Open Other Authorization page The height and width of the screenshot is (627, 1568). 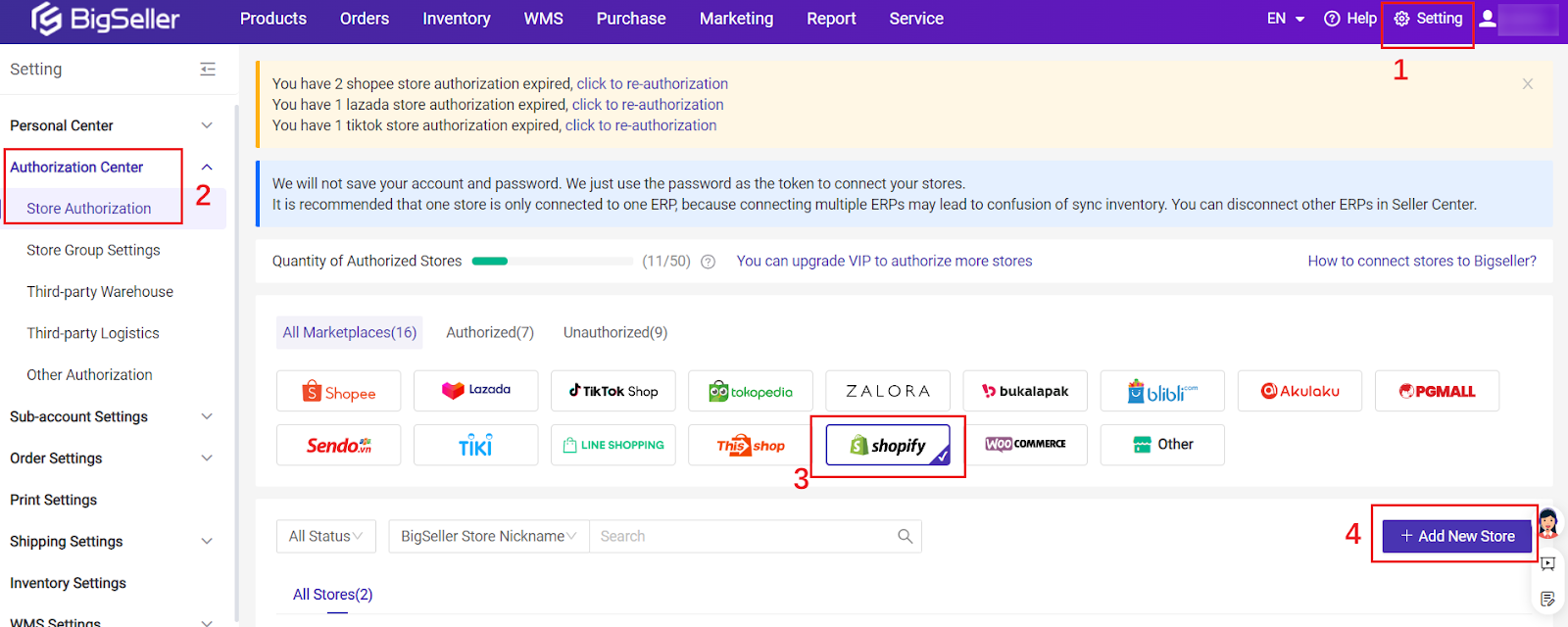point(89,375)
